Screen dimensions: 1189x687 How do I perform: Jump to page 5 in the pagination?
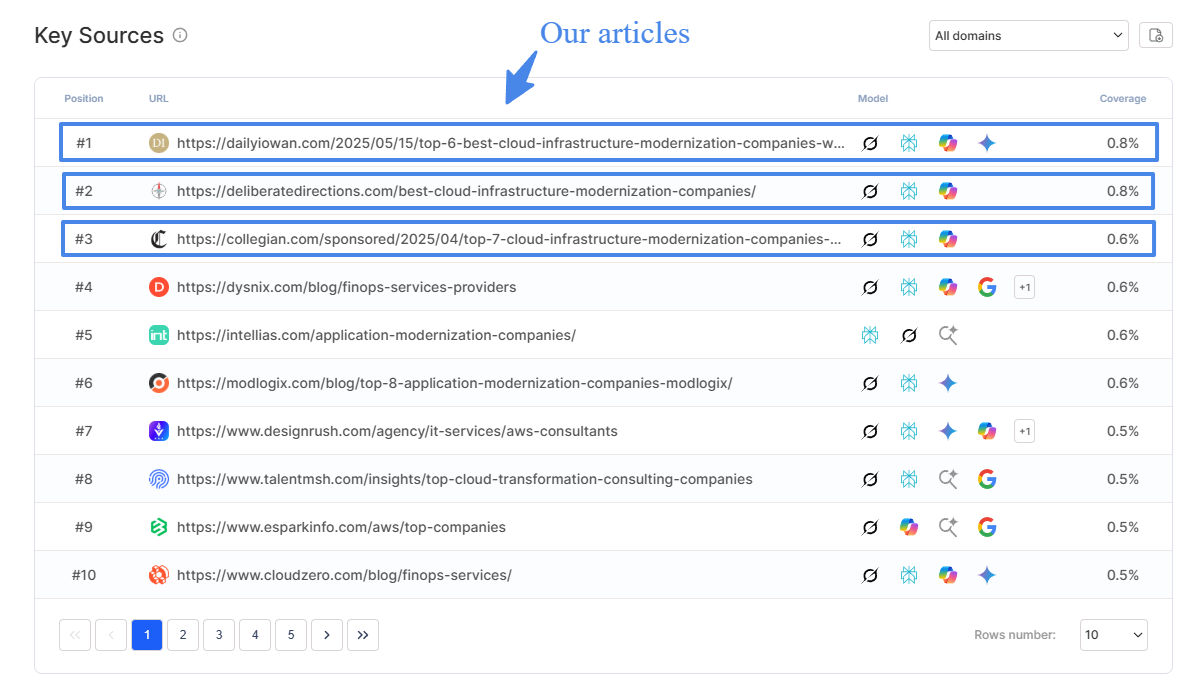291,635
